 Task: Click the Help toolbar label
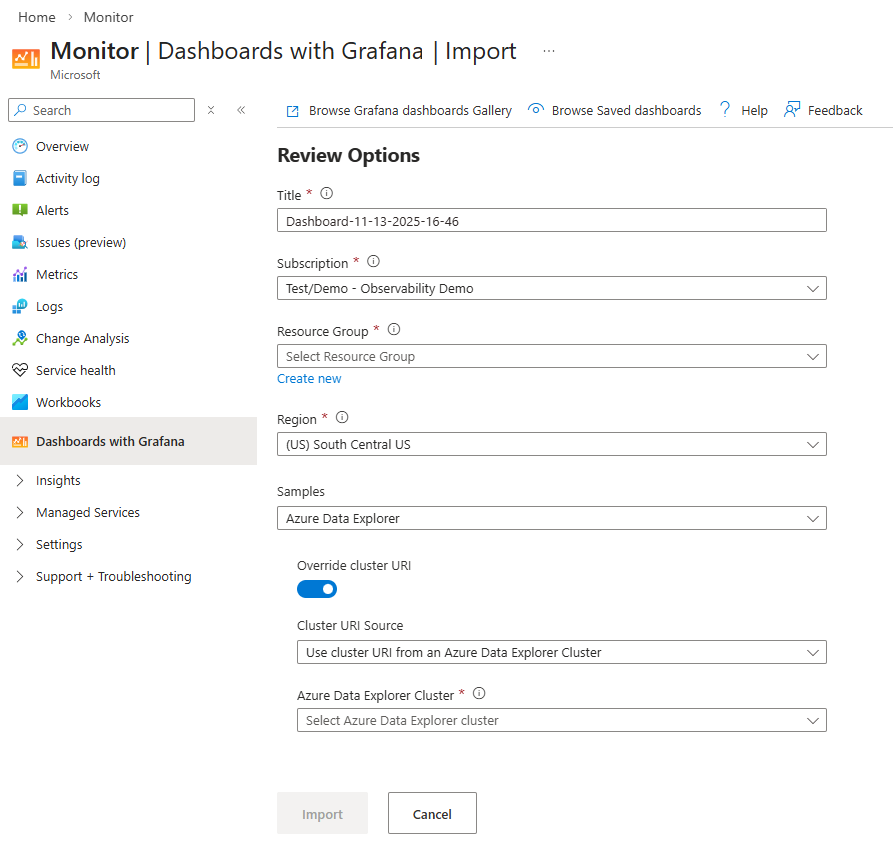coord(754,110)
